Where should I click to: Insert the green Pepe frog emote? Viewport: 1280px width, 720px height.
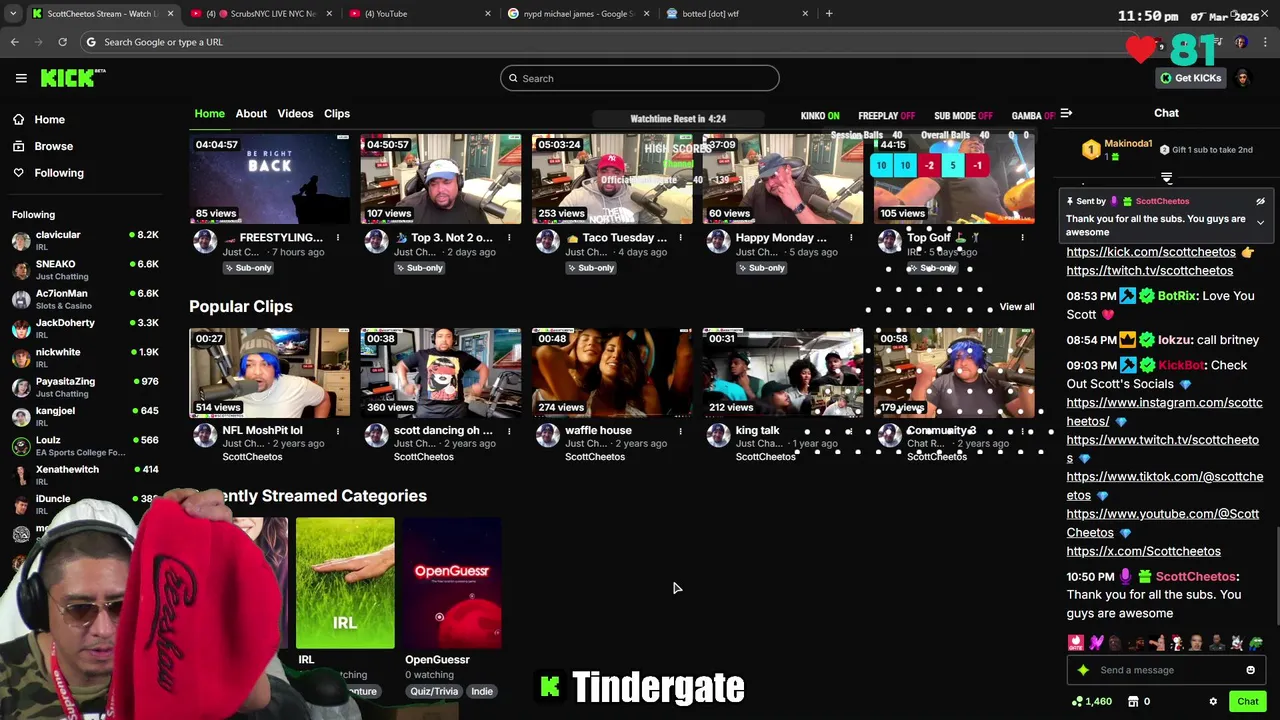tap(1255, 643)
